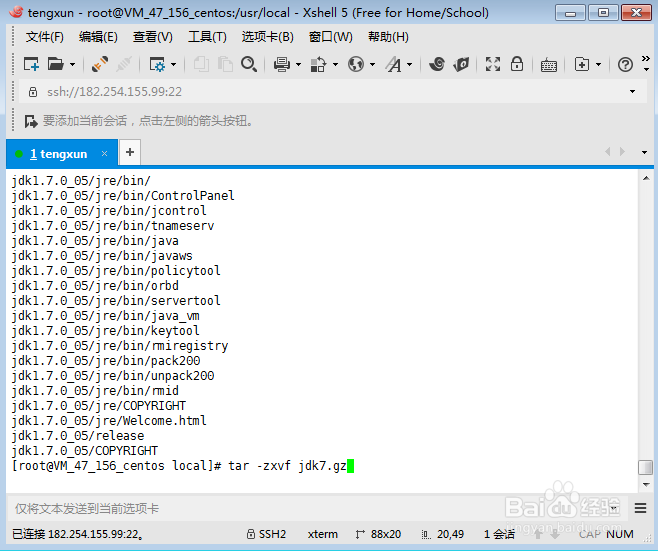Click the globe encoding icon
658x551 pixels.
click(356, 64)
